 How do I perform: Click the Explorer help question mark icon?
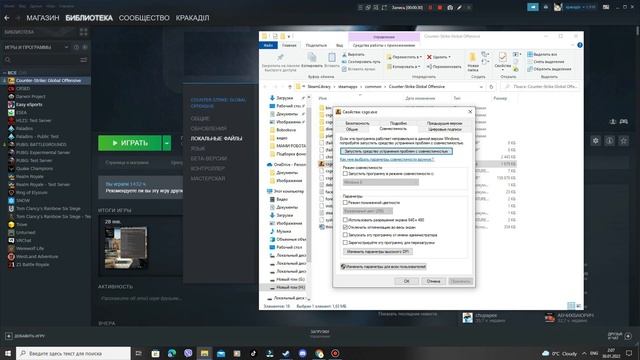click(x=580, y=45)
